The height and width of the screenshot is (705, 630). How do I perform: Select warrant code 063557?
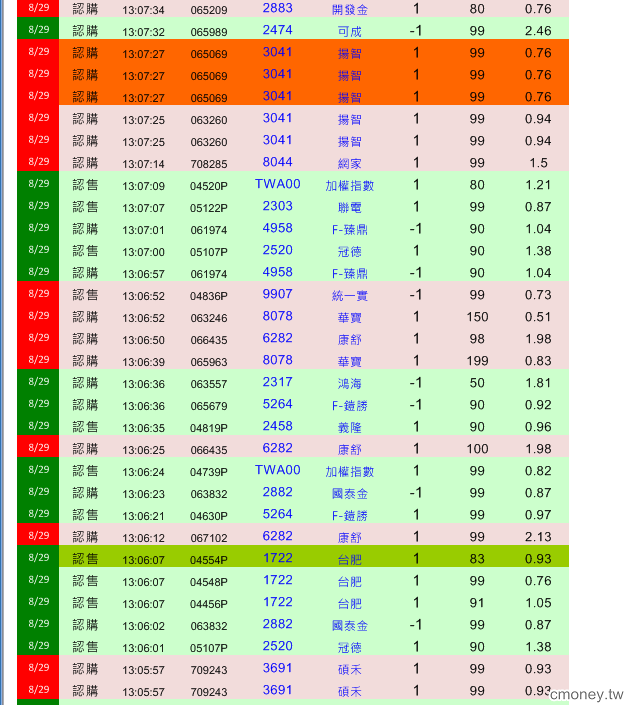(x=209, y=384)
